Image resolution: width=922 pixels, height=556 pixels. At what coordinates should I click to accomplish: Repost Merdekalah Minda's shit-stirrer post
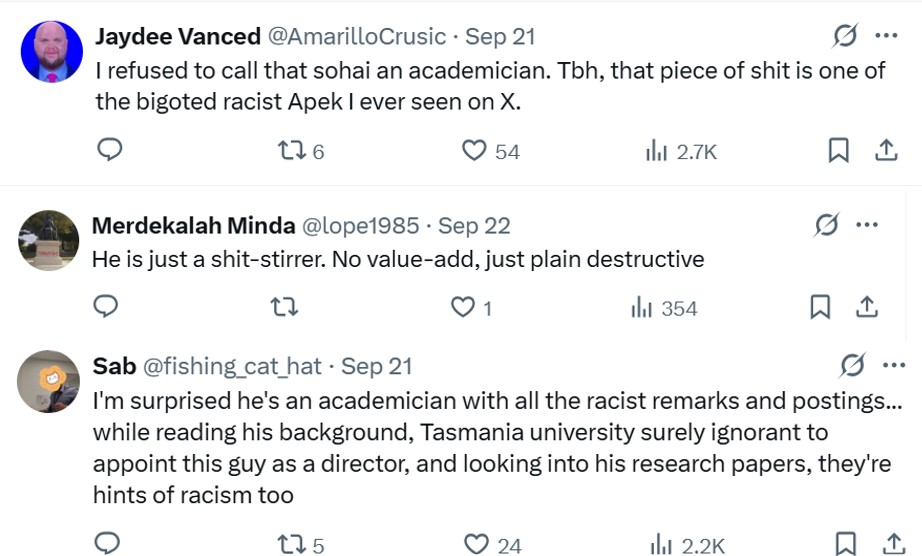[x=285, y=307]
